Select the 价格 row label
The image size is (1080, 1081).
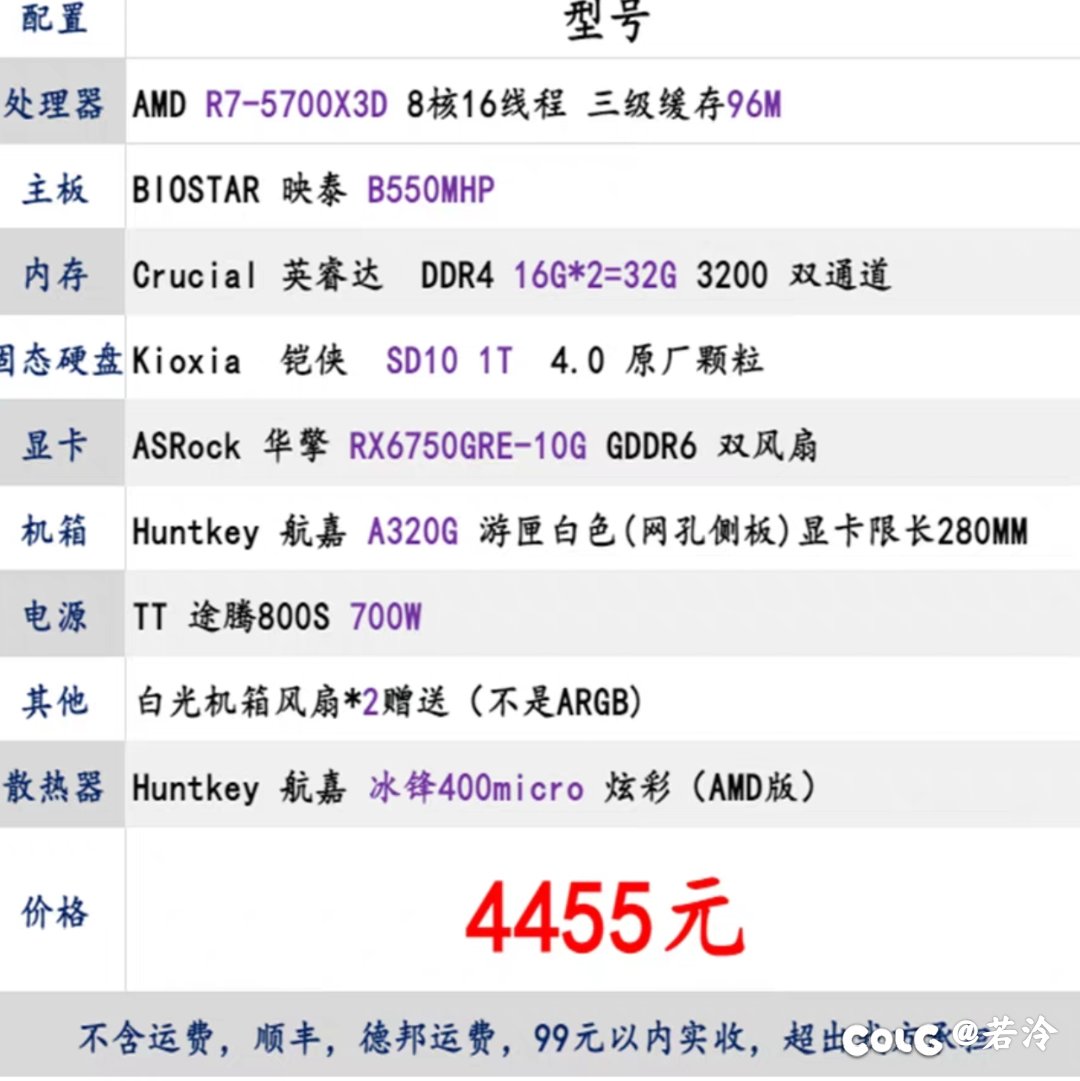click(55, 913)
